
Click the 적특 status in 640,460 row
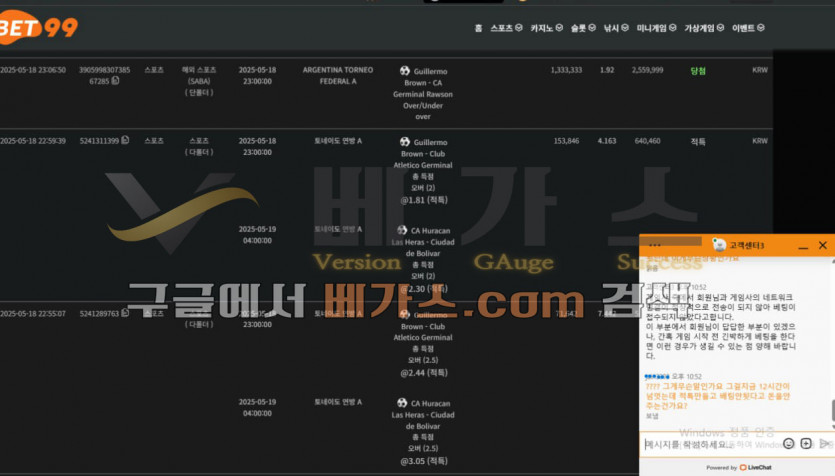(x=698, y=141)
